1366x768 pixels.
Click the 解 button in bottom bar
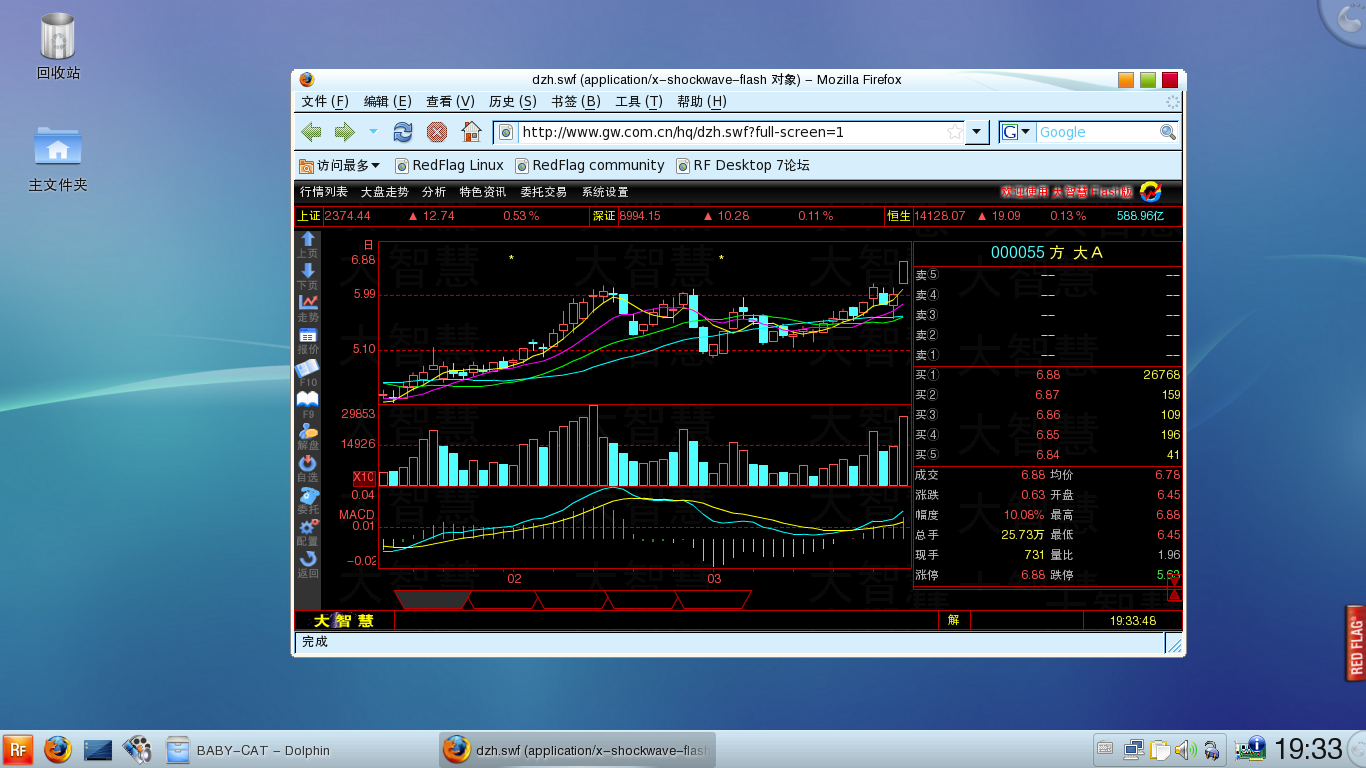[x=954, y=620]
